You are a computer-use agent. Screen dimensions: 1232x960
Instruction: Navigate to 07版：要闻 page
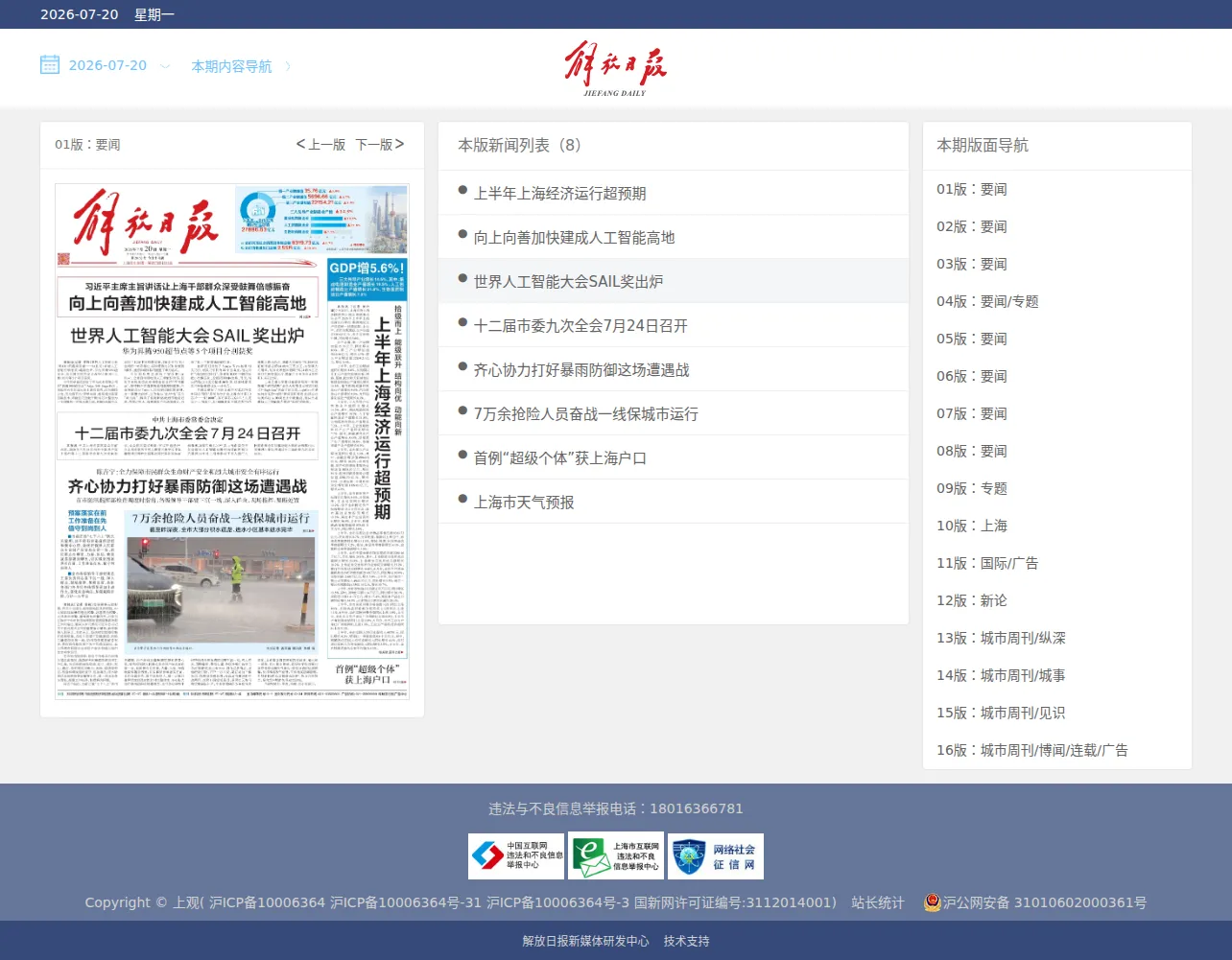click(x=972, y=413)
